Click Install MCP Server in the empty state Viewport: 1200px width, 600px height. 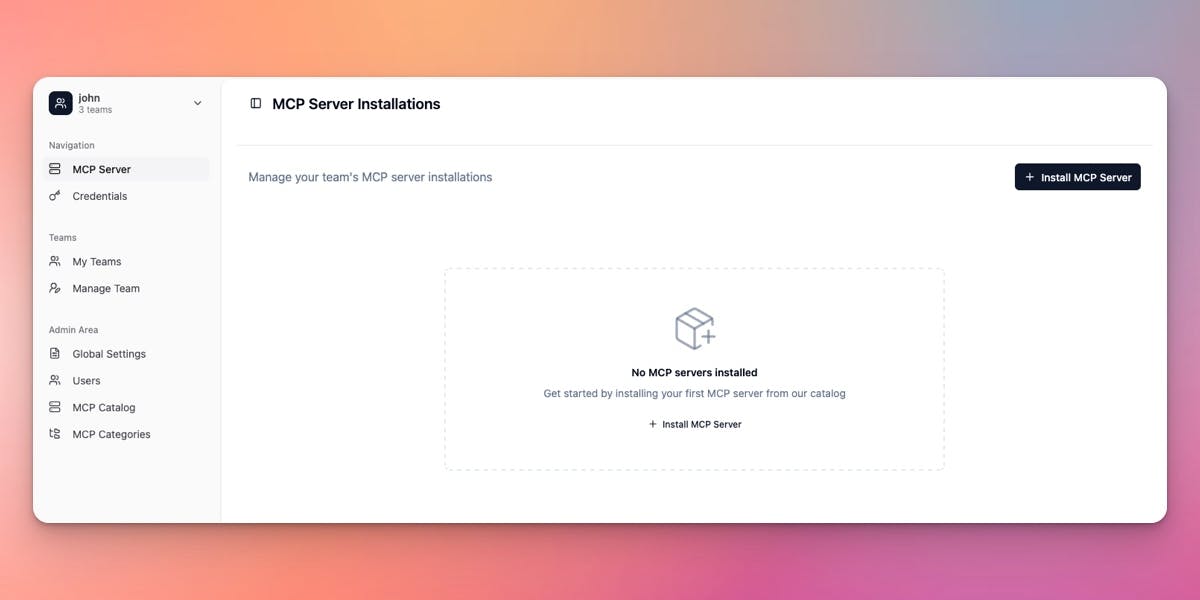click(694, 423)
